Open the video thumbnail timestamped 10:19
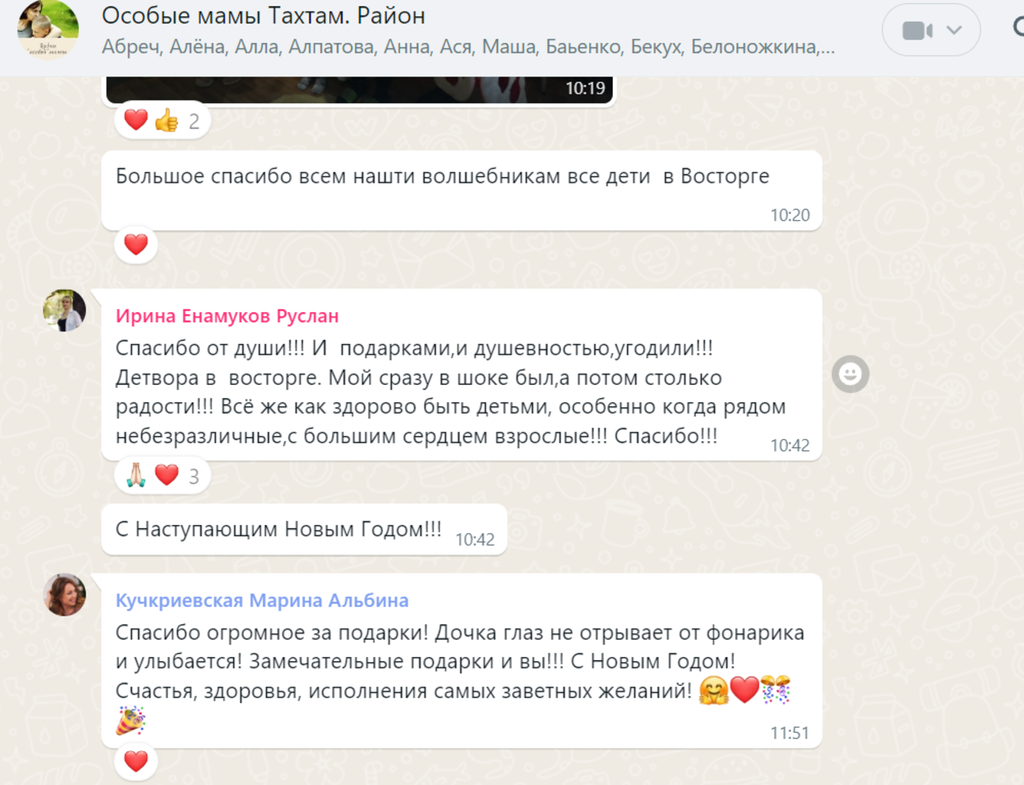1024x785 pixels. (359, 90)
